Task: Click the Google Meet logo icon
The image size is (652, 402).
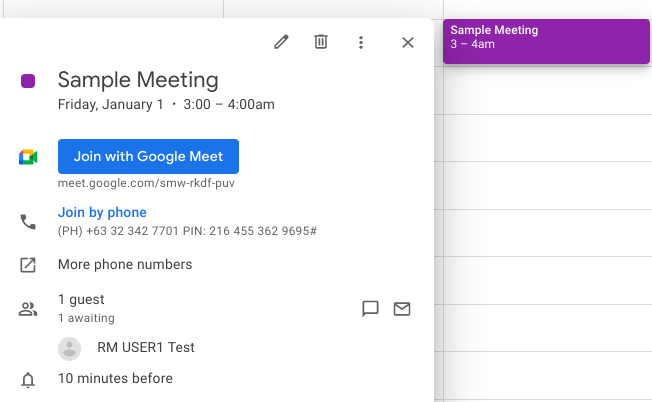Action: (28, 157)
